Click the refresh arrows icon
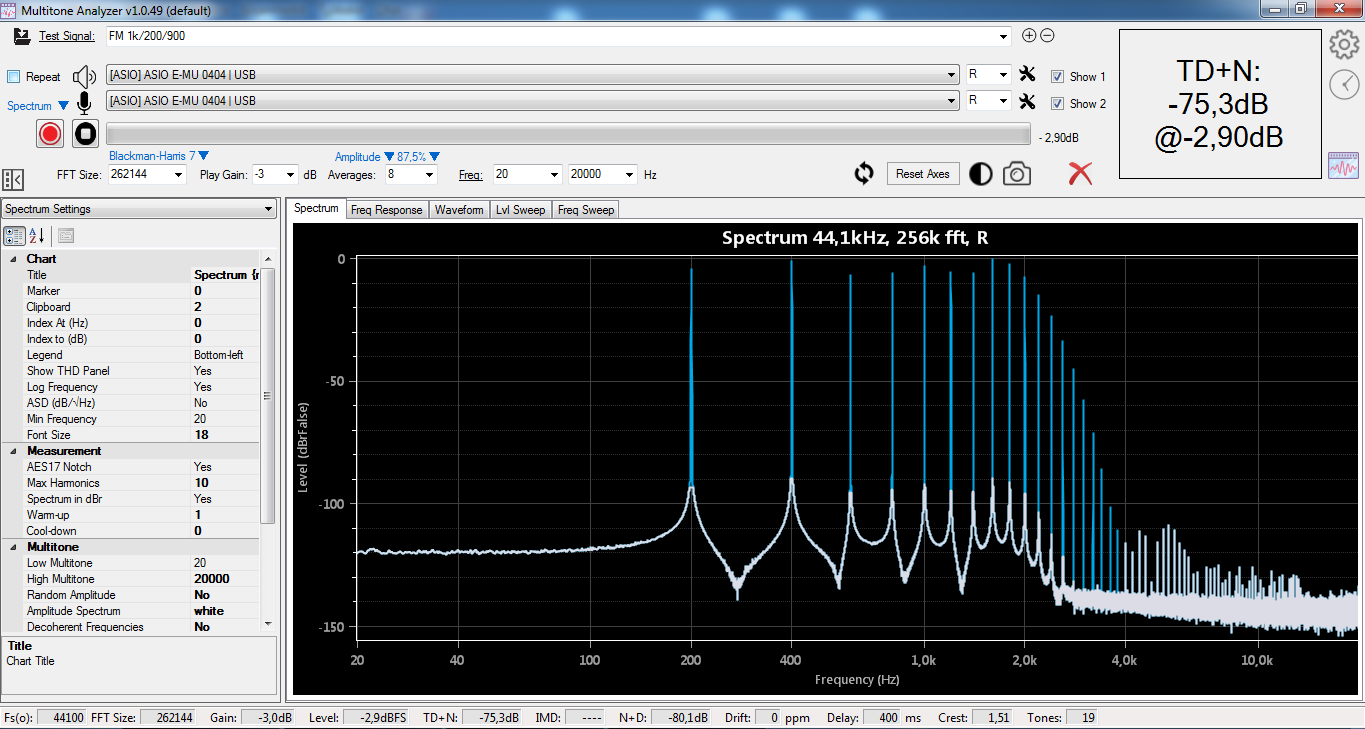Screen dimensions: 1365x729 (x=864, y=174)
